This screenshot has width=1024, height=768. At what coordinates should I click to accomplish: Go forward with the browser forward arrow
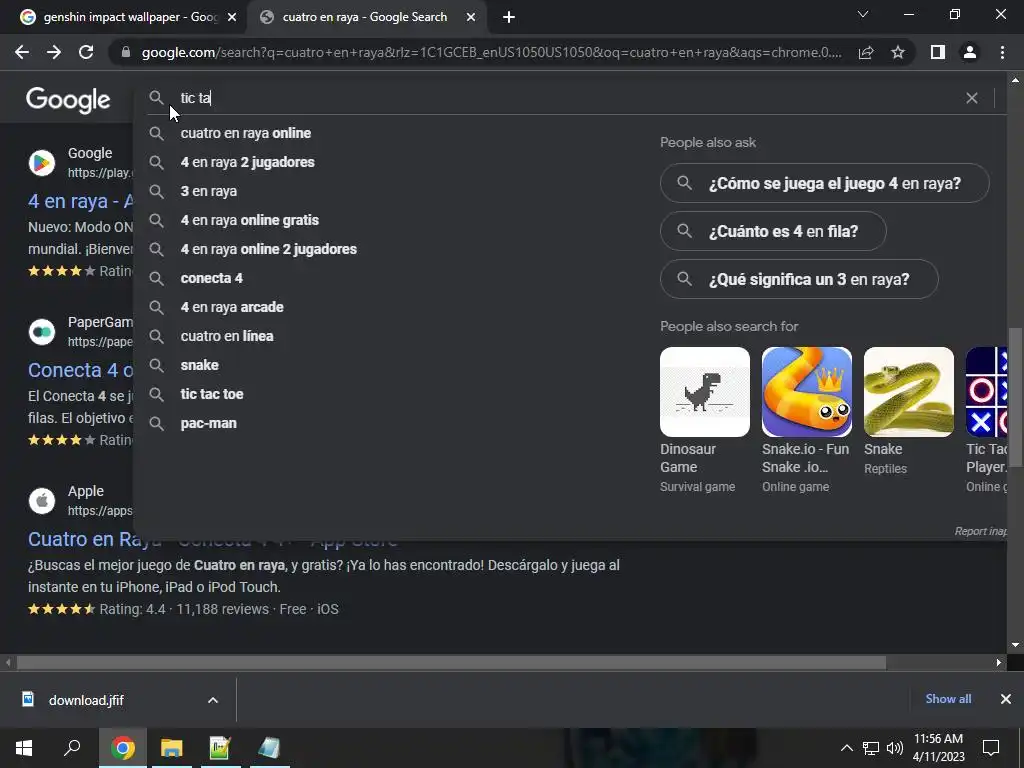(54, 52)
